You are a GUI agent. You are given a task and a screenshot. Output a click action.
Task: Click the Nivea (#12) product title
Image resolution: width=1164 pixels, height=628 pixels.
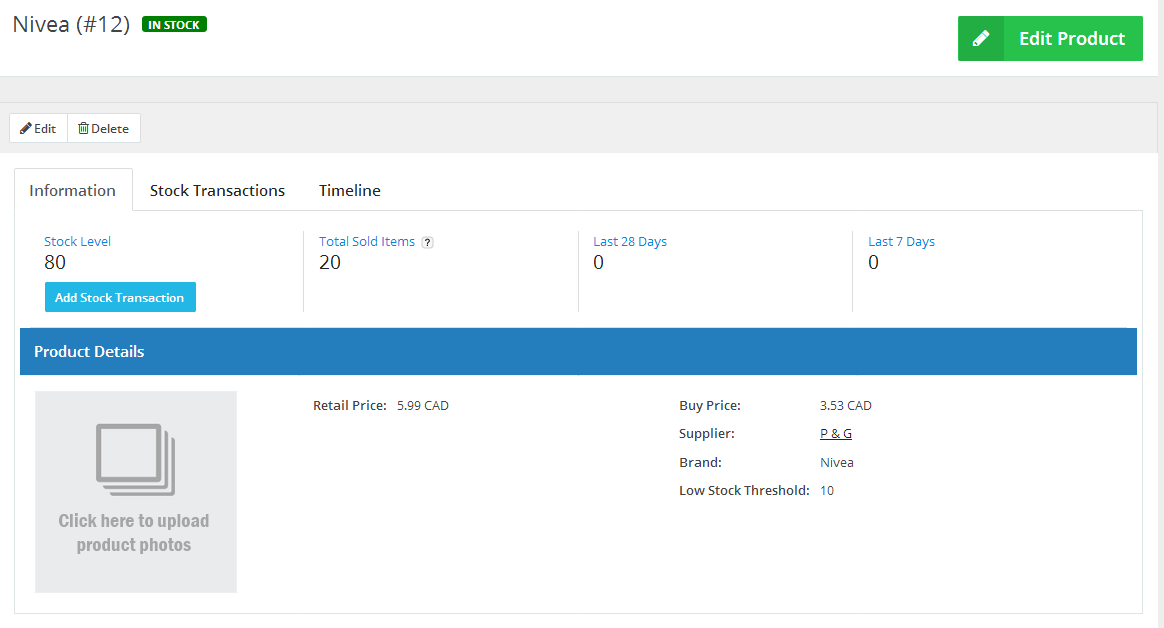pos(71,24)
